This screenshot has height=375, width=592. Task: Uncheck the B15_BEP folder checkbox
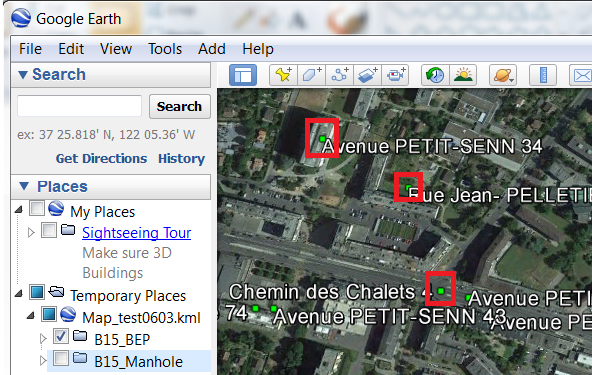[61, 336]
